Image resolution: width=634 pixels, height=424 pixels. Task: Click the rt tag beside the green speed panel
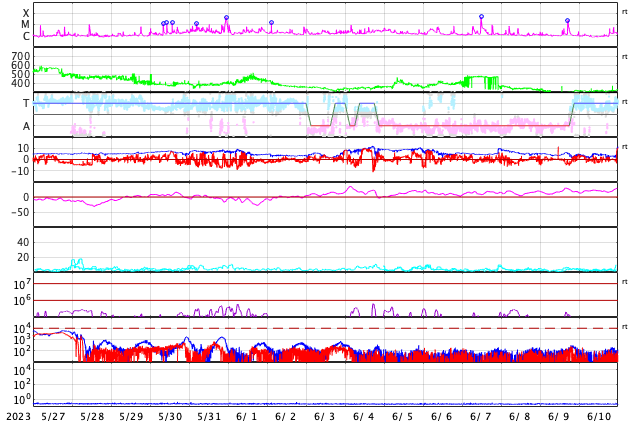click(x=625, y=57)
